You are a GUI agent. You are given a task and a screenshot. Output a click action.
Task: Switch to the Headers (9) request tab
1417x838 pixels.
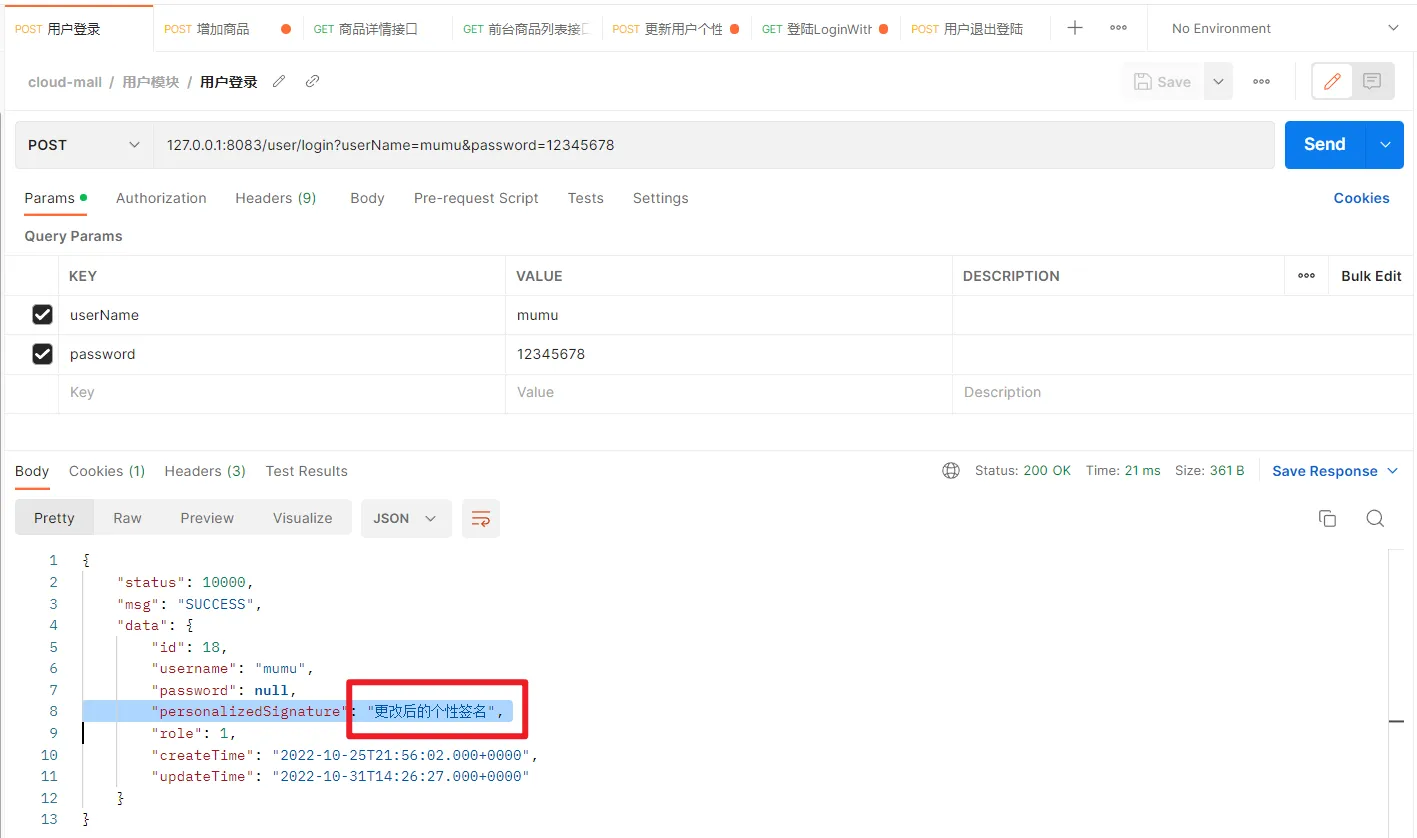275,198
